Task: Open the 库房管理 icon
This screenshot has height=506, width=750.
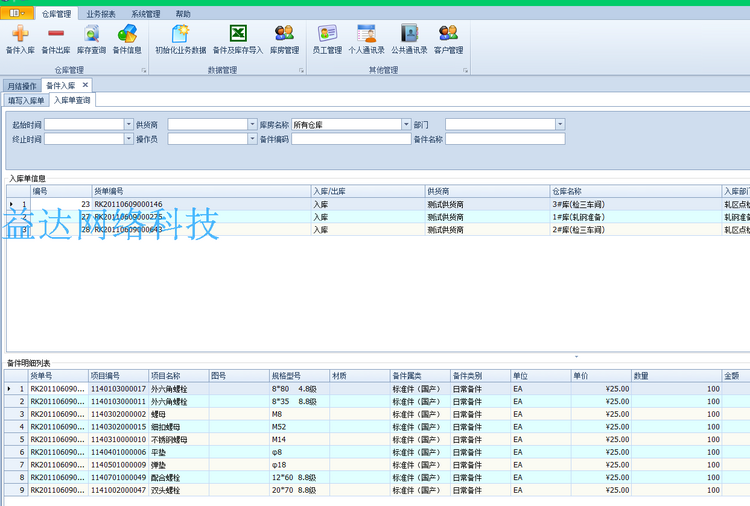Action: point(285,33)
